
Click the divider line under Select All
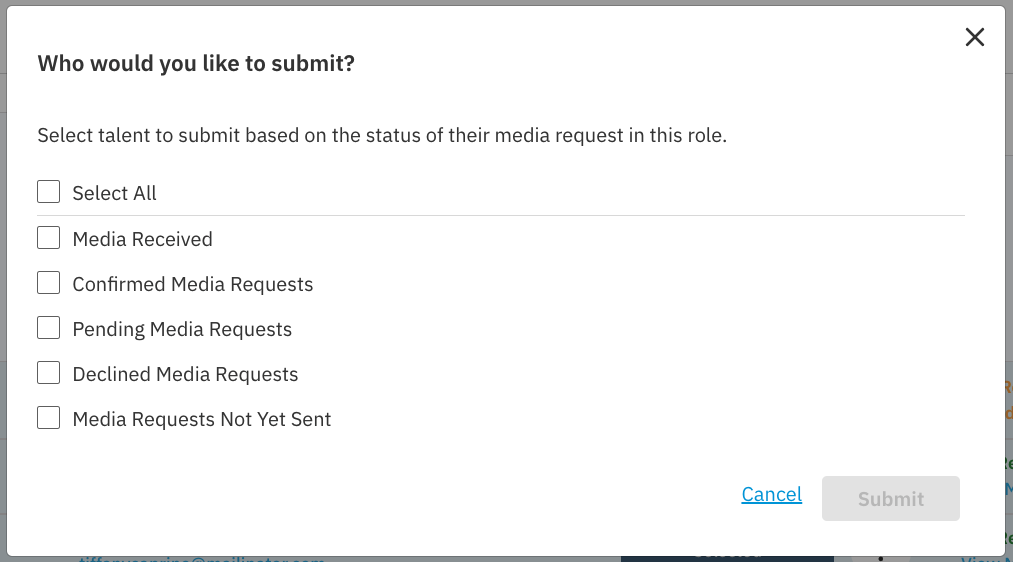point(500,215)
